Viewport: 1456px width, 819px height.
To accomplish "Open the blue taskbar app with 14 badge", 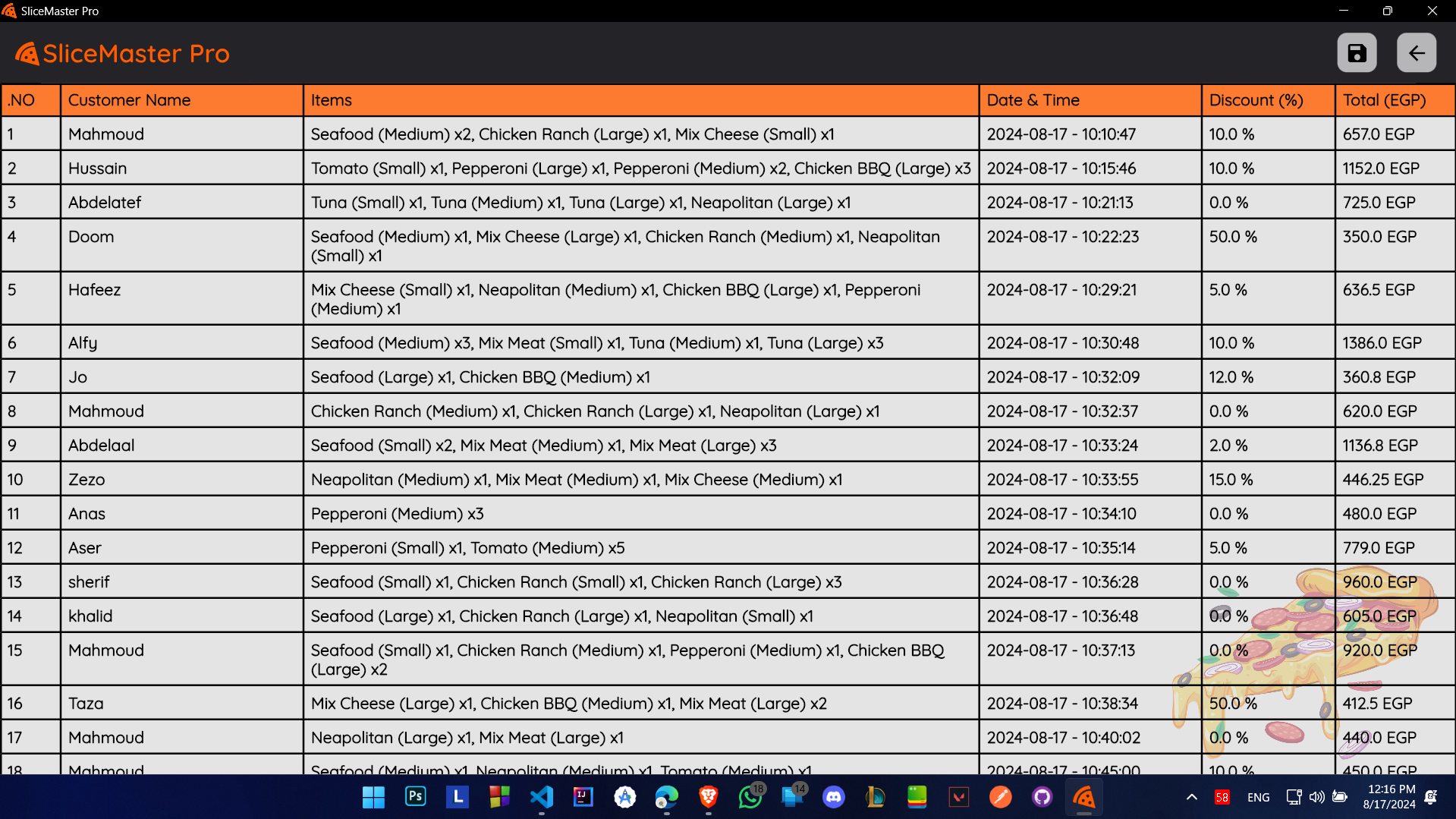I will [x=792, y=797].
